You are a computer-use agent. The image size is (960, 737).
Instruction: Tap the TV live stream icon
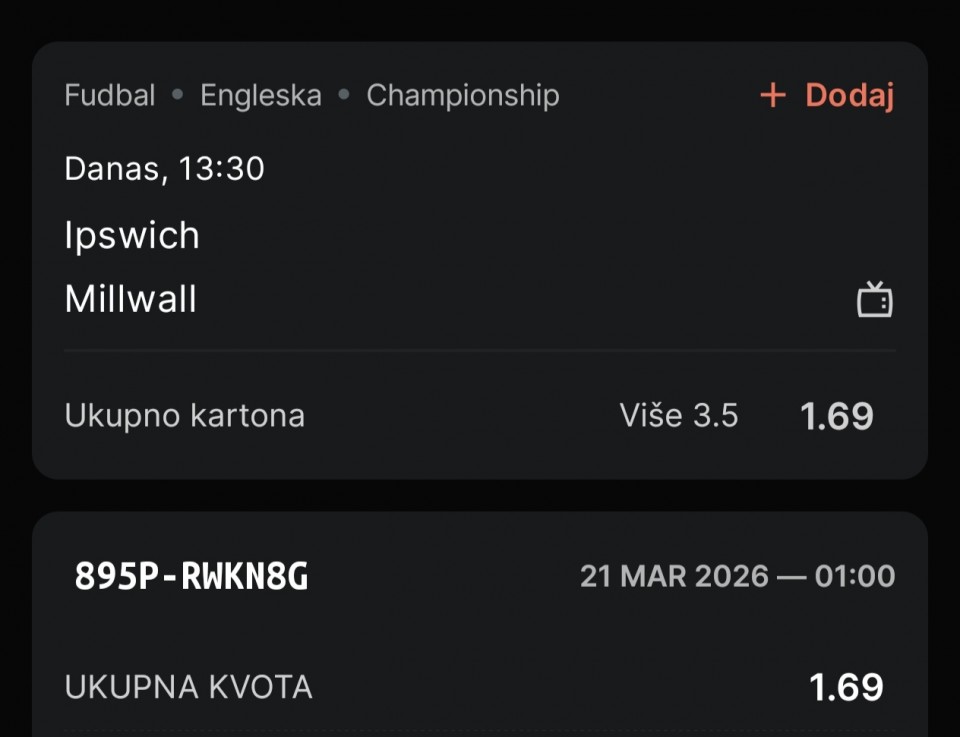[875, 300]
